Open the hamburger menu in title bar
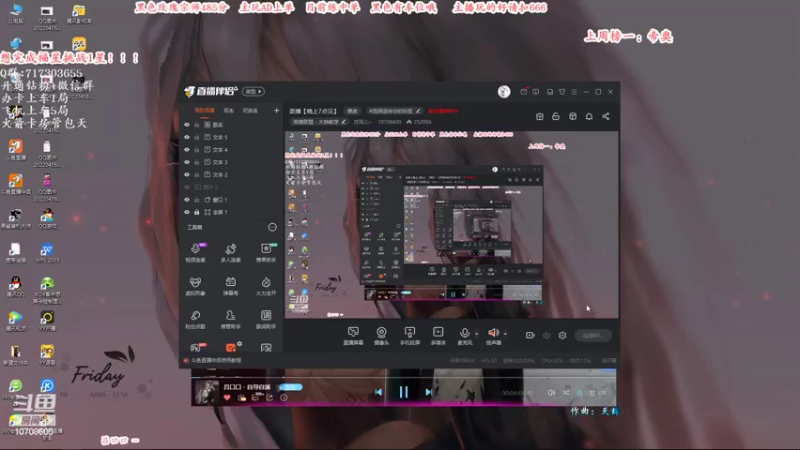 coord(574,92)
